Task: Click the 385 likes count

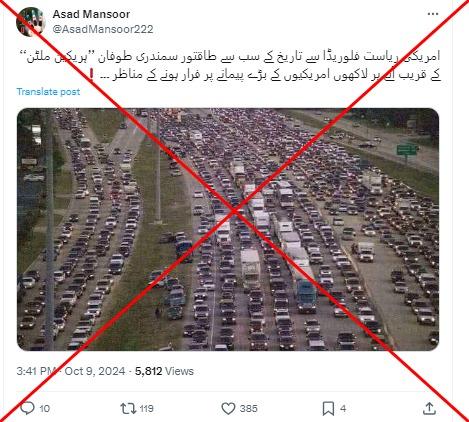Action: click(x=248, y=409)
